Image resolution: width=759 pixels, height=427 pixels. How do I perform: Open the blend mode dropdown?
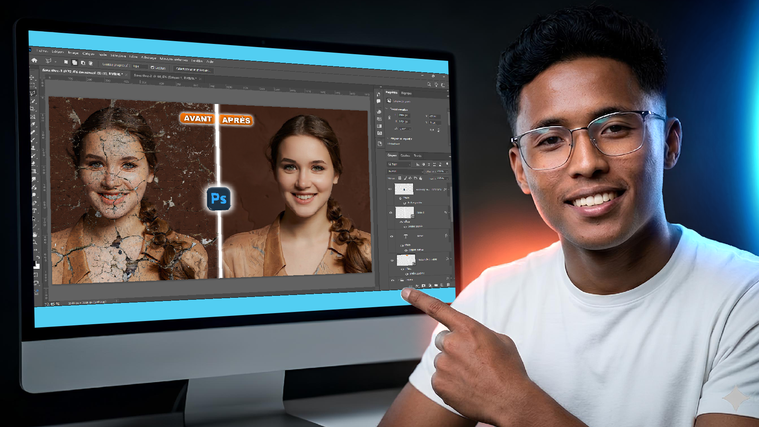(405, 171)
